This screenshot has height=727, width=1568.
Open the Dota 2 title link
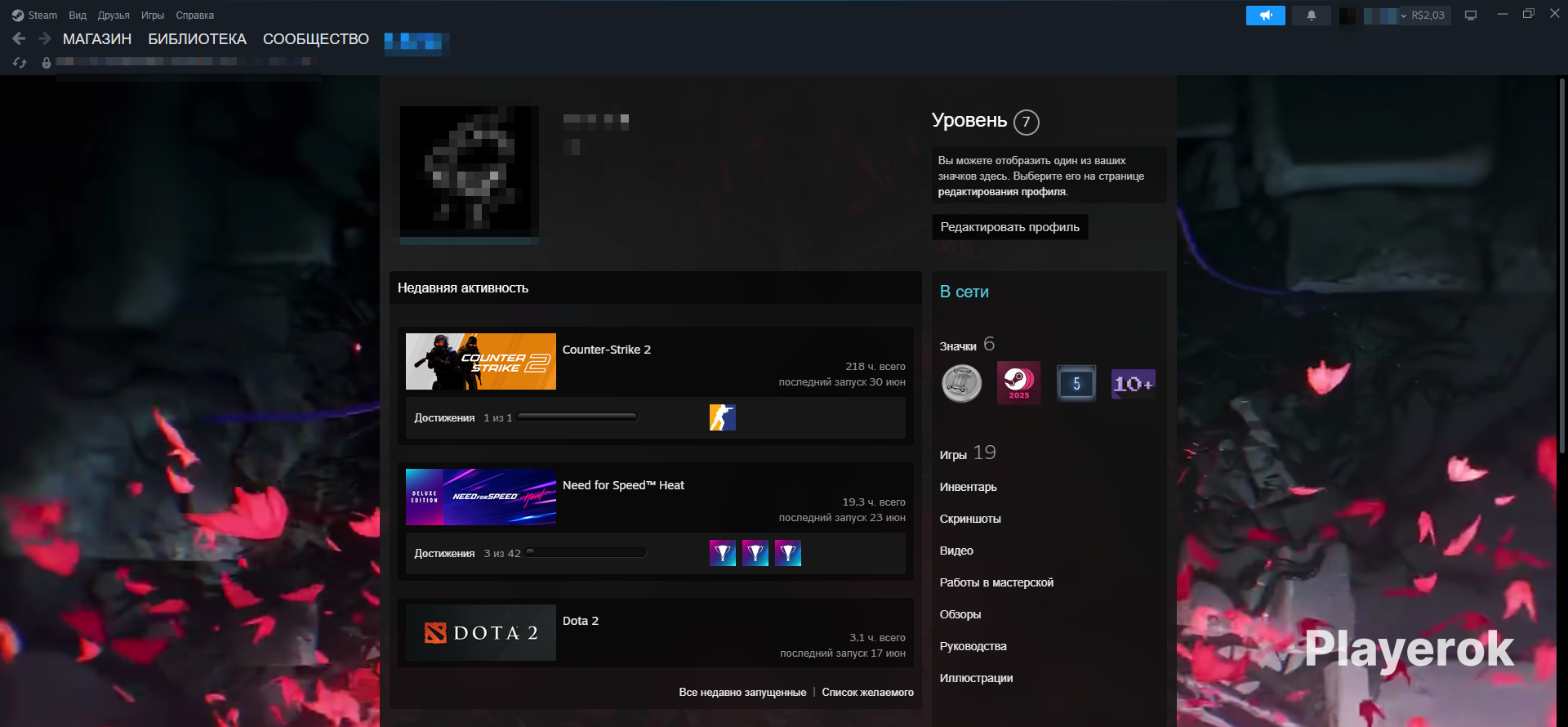coord(581,621)
